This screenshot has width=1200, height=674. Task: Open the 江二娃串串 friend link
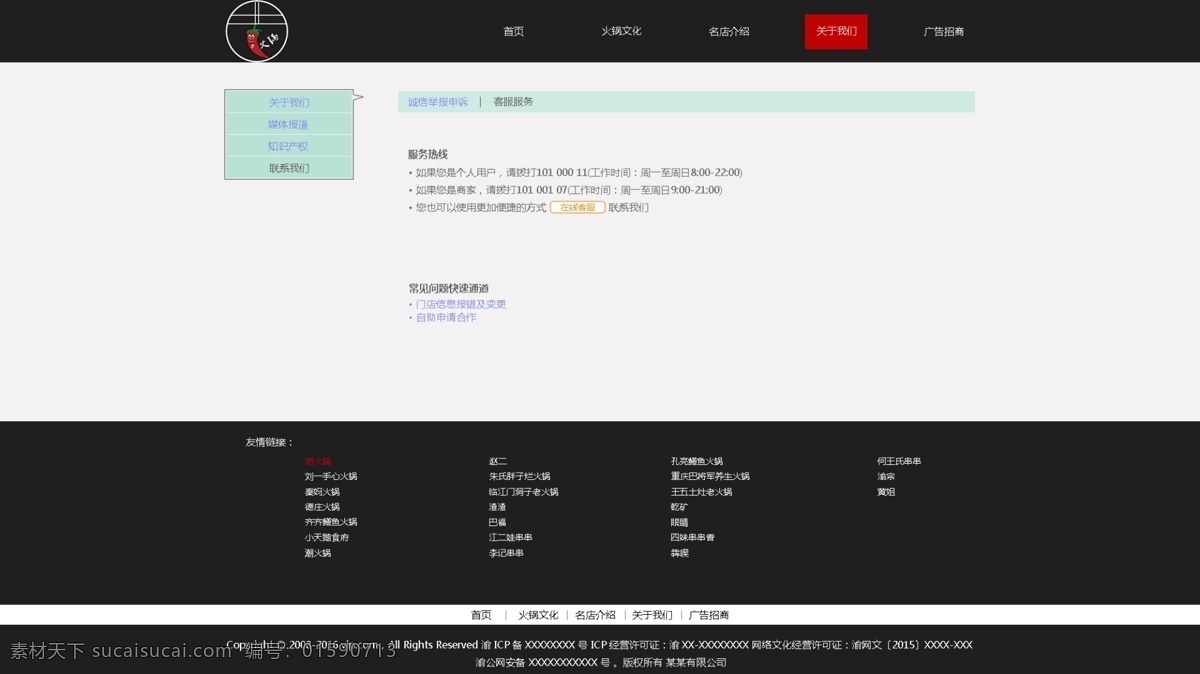(511, 537)
